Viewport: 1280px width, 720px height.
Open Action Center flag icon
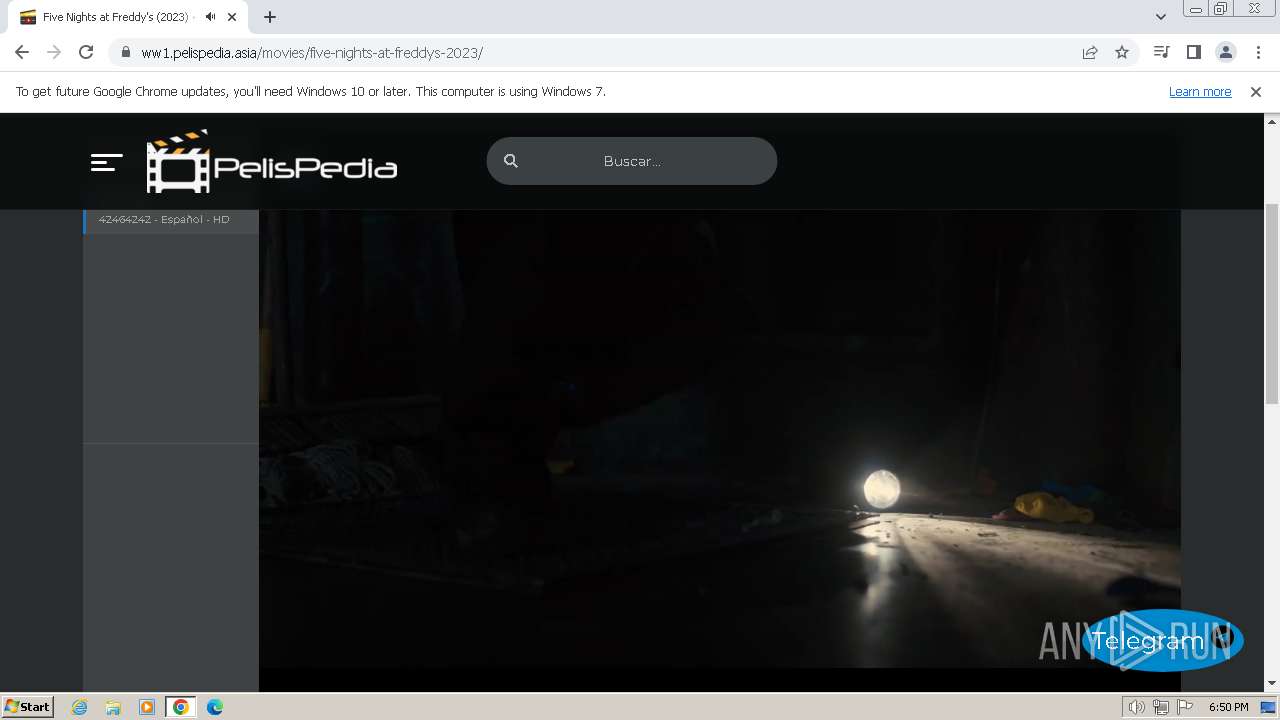click(1185, 707)
